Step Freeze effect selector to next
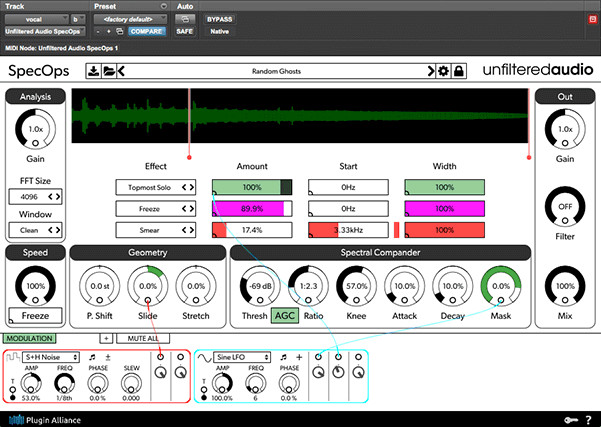 [x=192, y=209]
